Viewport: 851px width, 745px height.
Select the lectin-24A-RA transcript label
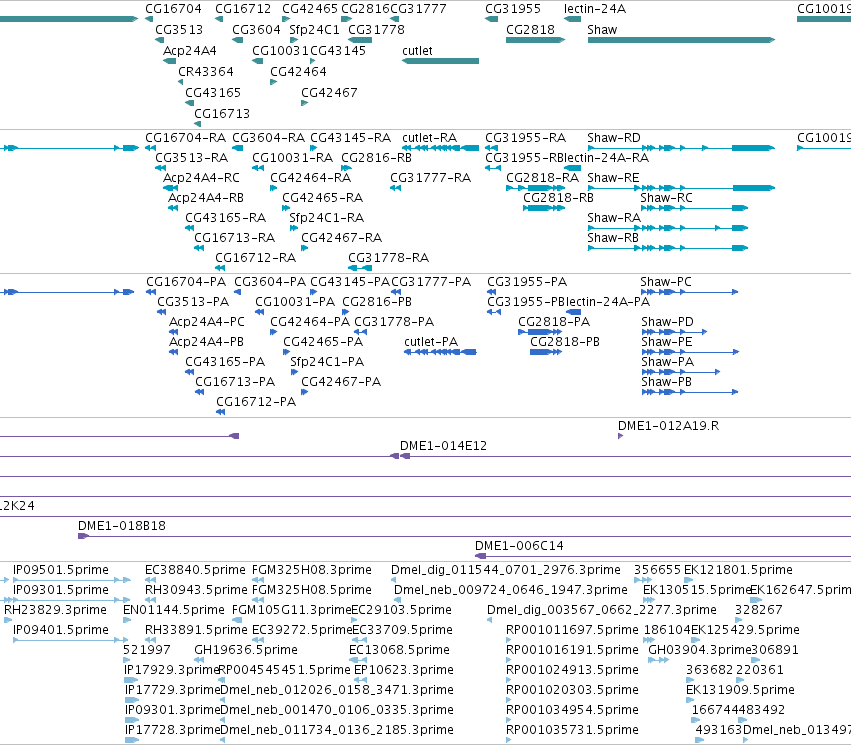606,158
